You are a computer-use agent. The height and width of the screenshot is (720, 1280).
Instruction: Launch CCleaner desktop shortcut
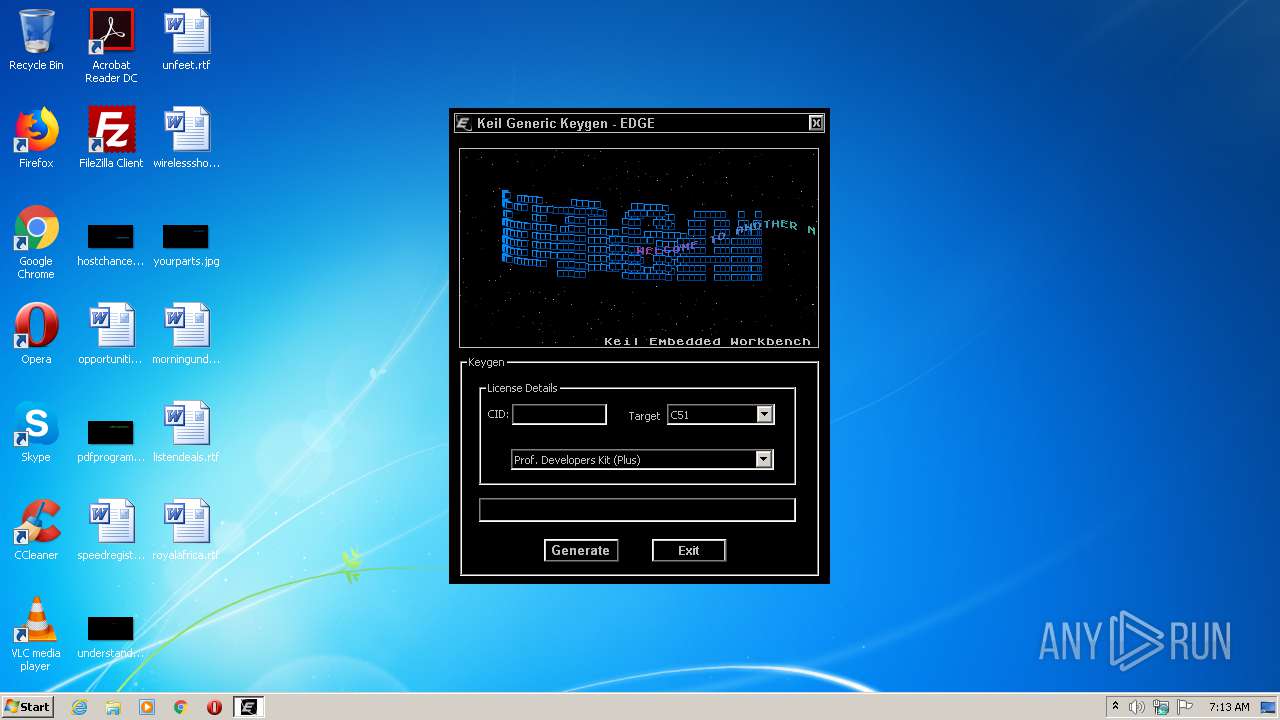click(36, 530)
